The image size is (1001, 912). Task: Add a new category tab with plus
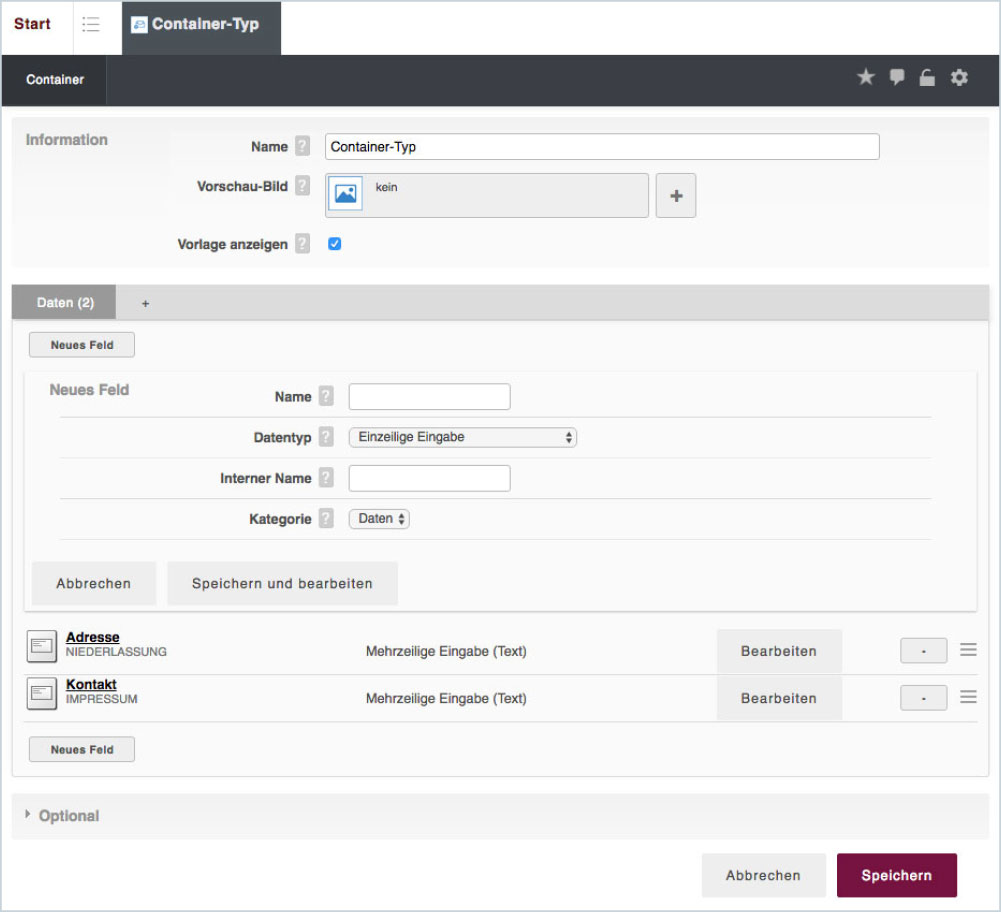click(x=146, y=304)
